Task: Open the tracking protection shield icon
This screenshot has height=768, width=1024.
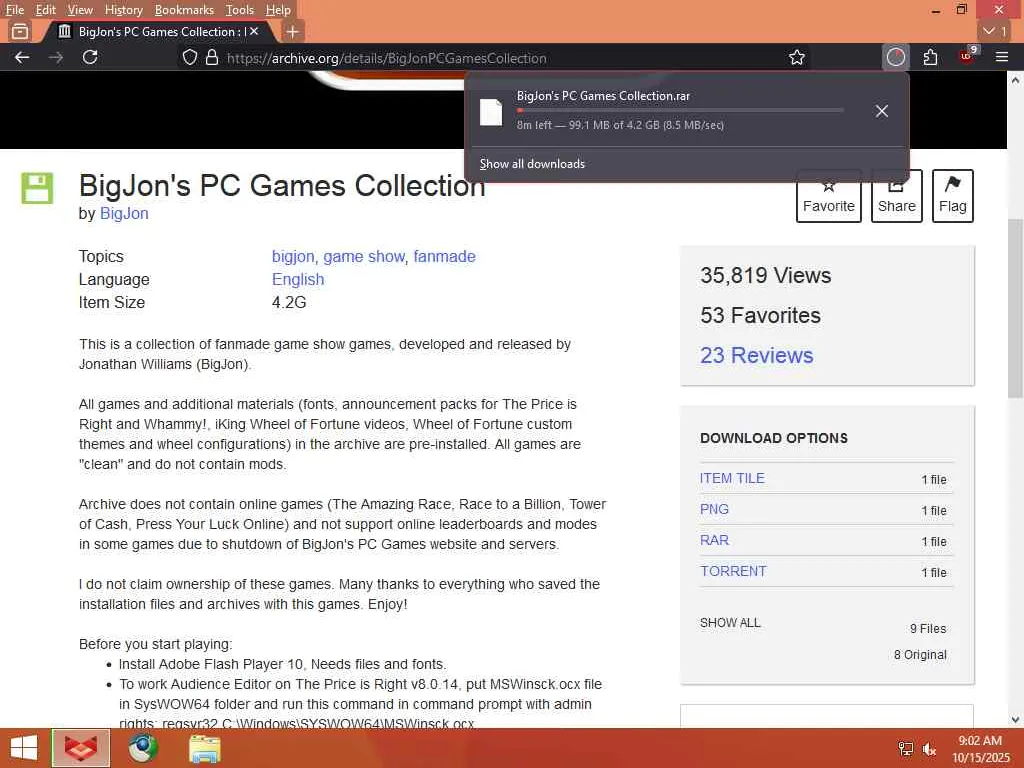Action: coord(189,57)
